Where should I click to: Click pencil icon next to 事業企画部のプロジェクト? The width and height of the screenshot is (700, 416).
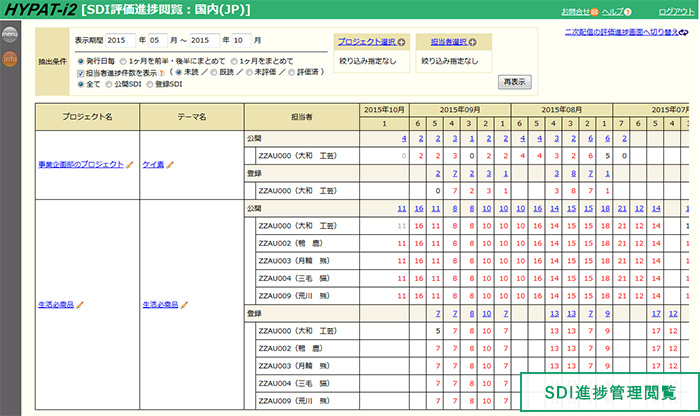130,164
